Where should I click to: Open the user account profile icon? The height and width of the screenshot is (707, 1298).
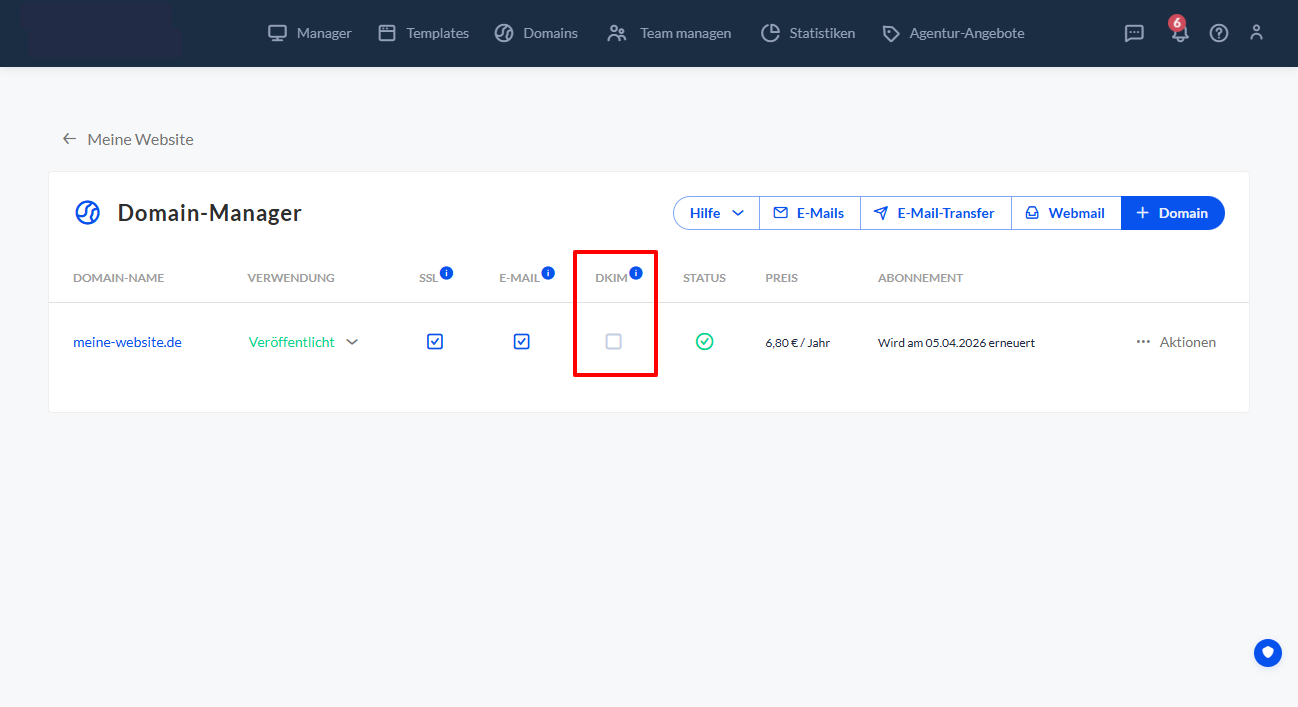click(x=1257, y=33)
